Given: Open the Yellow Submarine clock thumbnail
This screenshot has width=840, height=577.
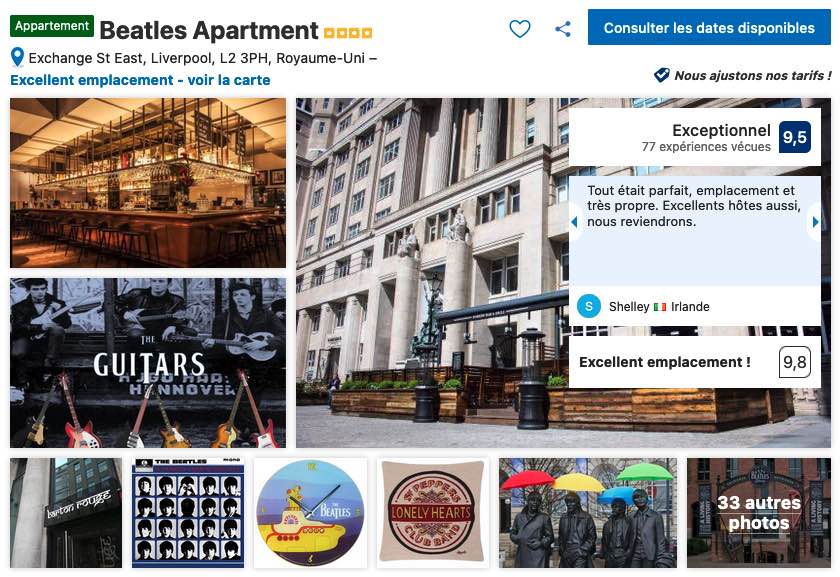Looking at the screenshot, I should pyautogui.click(x=311, y=513).
